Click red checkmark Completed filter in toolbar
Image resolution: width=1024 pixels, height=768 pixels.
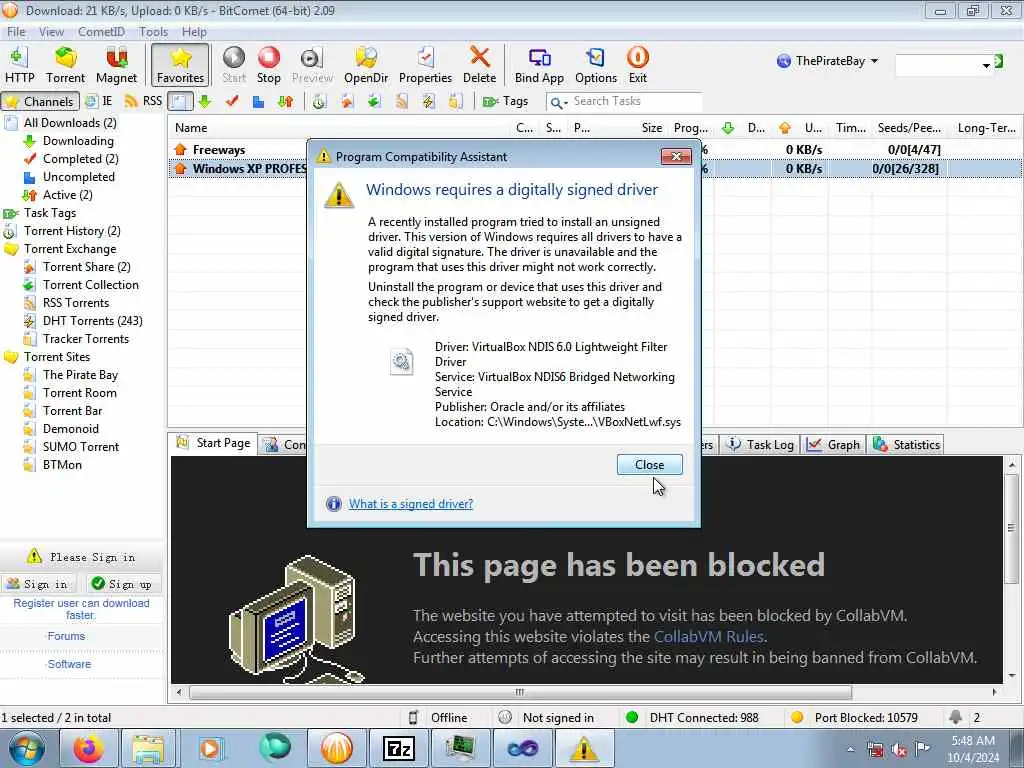232,101
